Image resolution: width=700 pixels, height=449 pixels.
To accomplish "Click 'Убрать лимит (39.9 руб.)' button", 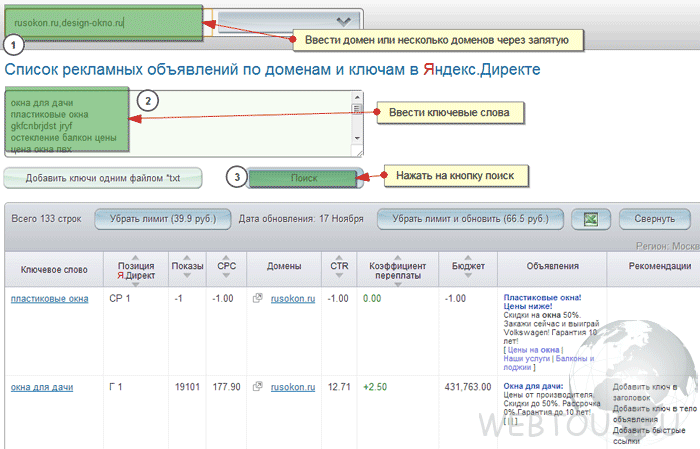I will pyautogui.click(x=163, y=219).
